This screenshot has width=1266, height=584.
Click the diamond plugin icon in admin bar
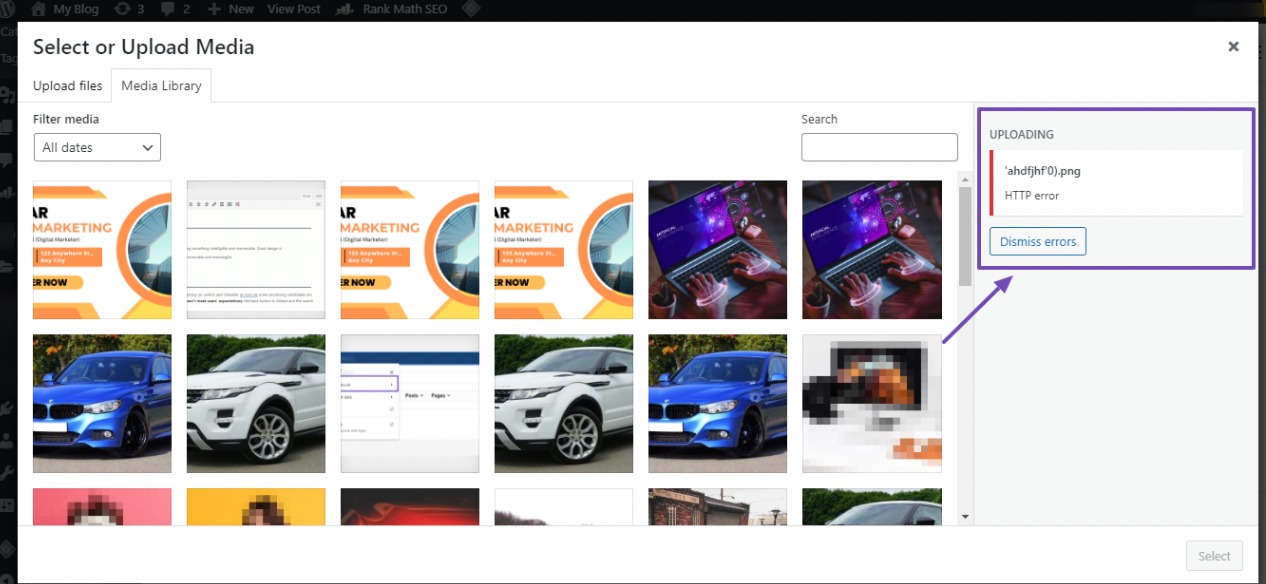point(471,9)
